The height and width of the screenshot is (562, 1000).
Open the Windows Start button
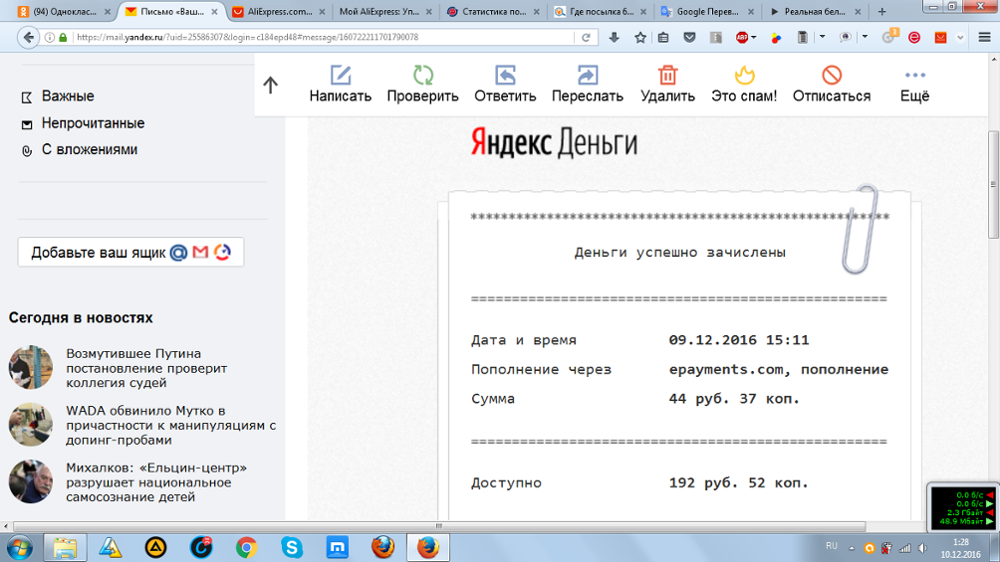pyautogui.click(x=20, y=548)
